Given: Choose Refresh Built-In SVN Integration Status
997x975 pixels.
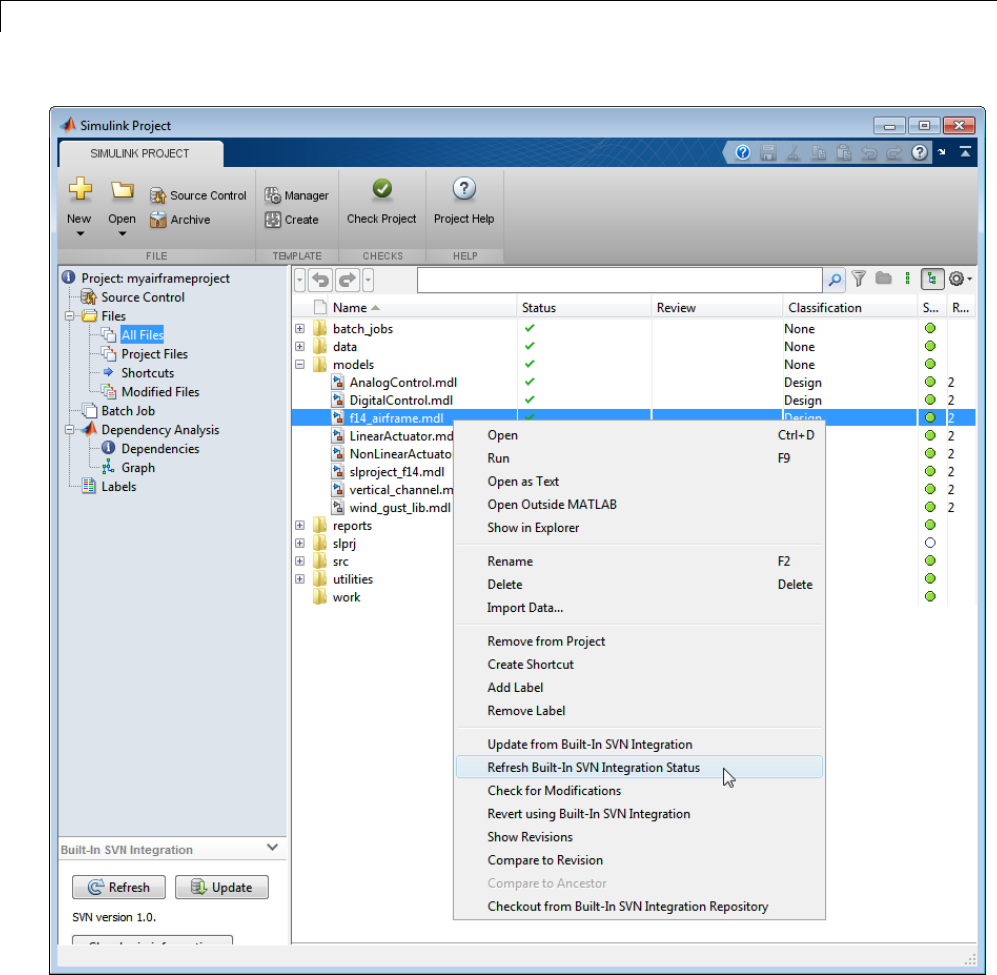Looking at the screenshot, I should pos(640,768).
